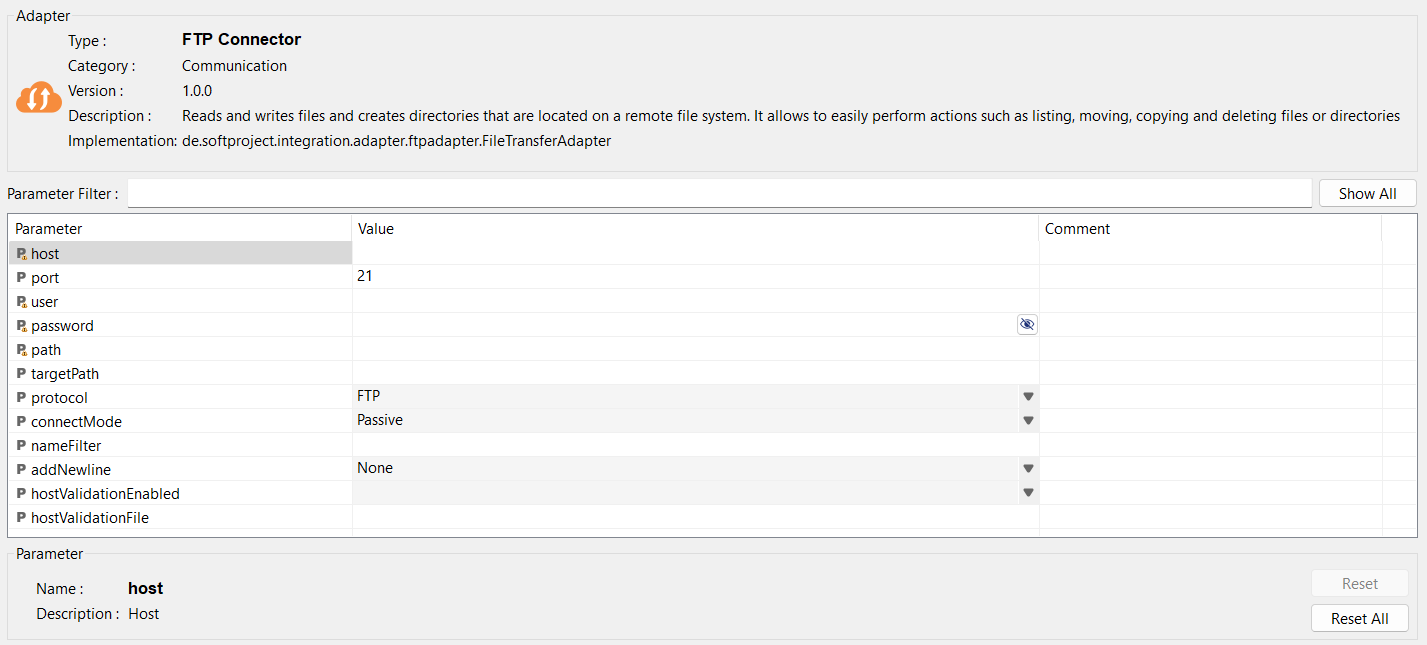Open the addNewline dropdown arrow

tap(1028, 469)
